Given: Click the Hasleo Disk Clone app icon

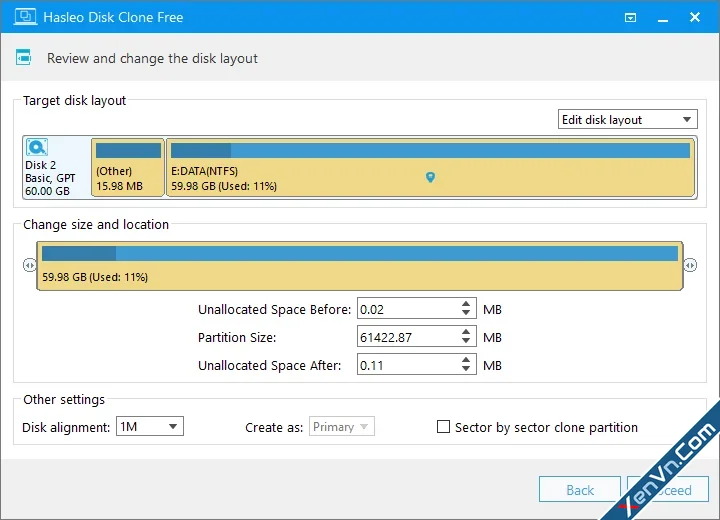Looking at the screenshot, I should 25,17.
